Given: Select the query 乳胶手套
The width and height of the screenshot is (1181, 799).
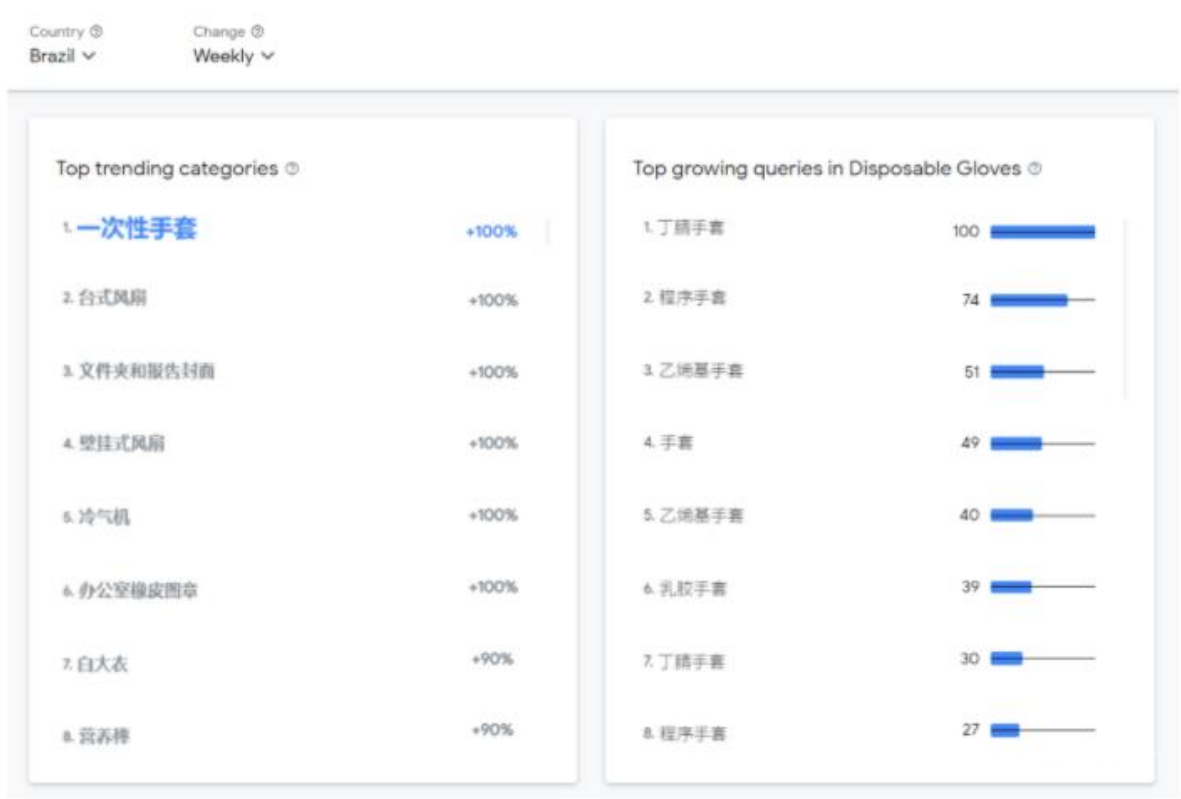Looking at the screenshot, I should click(x=691, y=588).
